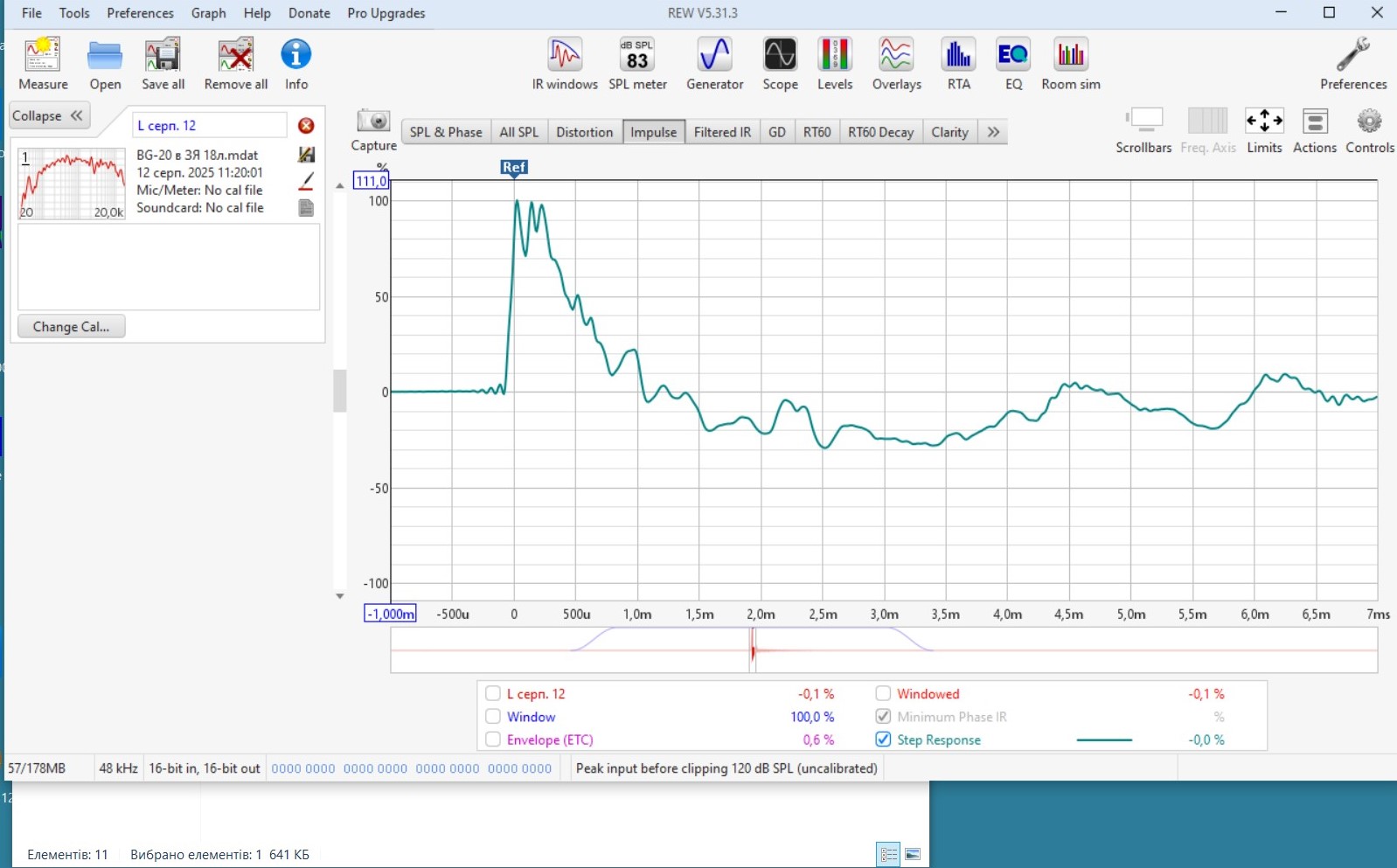The width and height of the screenshot is (1397, 868).
Task: Open a measurement file via Open icon
Action: pyautogui.click(x=105, y=64)
